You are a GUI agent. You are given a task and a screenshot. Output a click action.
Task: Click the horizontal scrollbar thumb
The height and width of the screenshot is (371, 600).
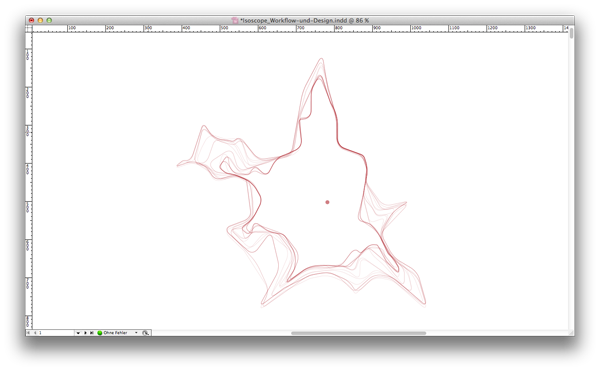tap(359, 333)
